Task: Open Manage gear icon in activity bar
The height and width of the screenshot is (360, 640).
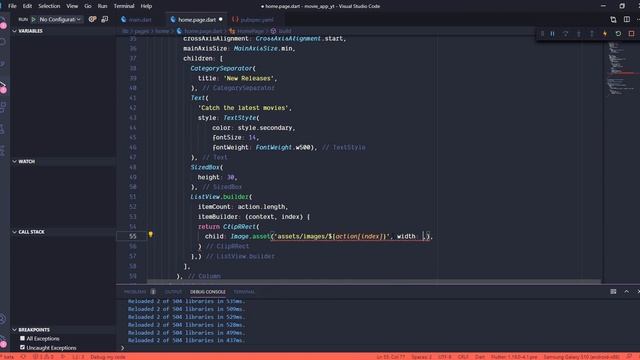Action: pos(3,342)
